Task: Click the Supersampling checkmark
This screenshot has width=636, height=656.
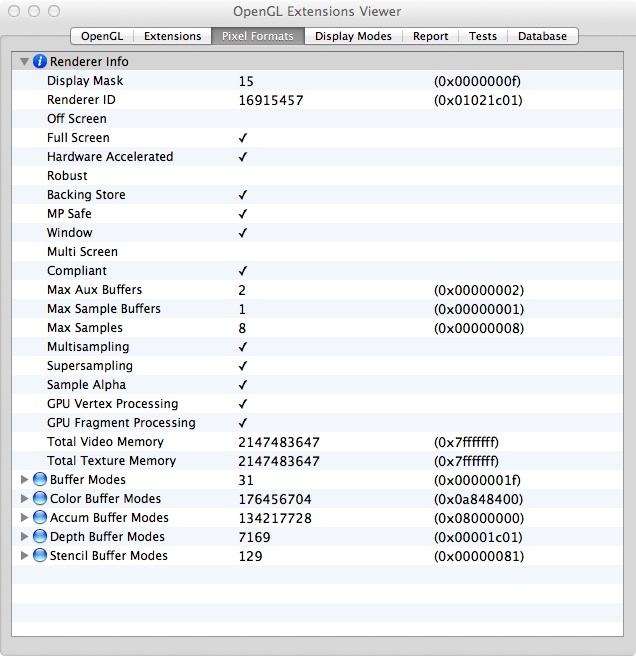Action: (x=243, y=366)
